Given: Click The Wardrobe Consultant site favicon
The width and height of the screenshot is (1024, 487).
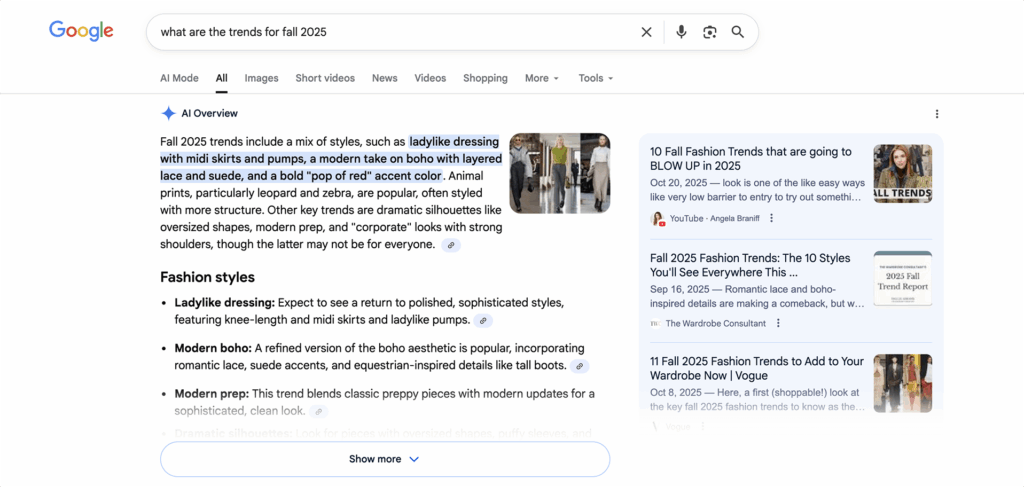Looking at the screenshot, I should tap(656, 323).
